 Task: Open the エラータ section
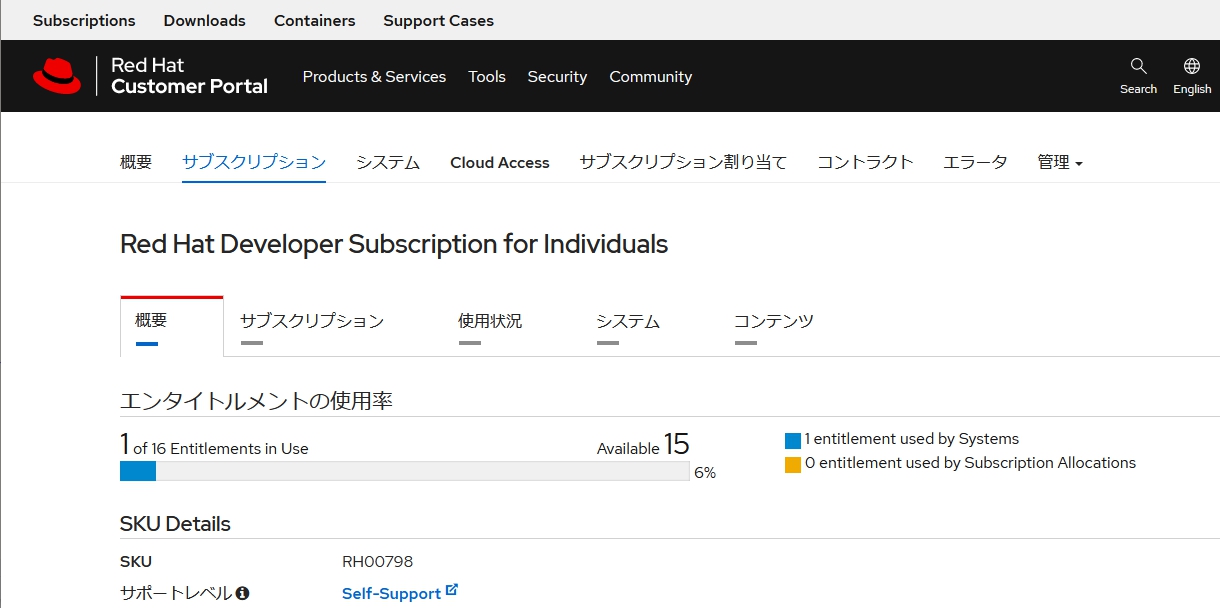[975, 162]
